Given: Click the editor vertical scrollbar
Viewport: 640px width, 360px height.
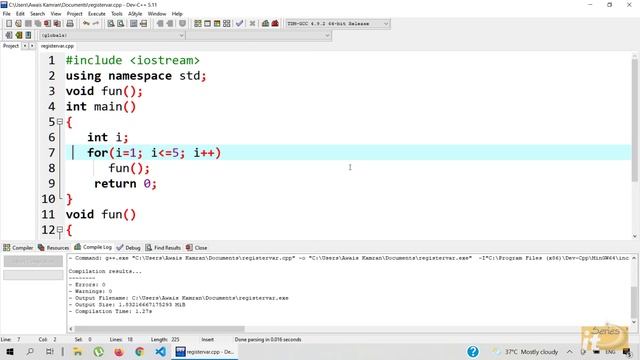Looking at the screenshot, I should point(634,120).
